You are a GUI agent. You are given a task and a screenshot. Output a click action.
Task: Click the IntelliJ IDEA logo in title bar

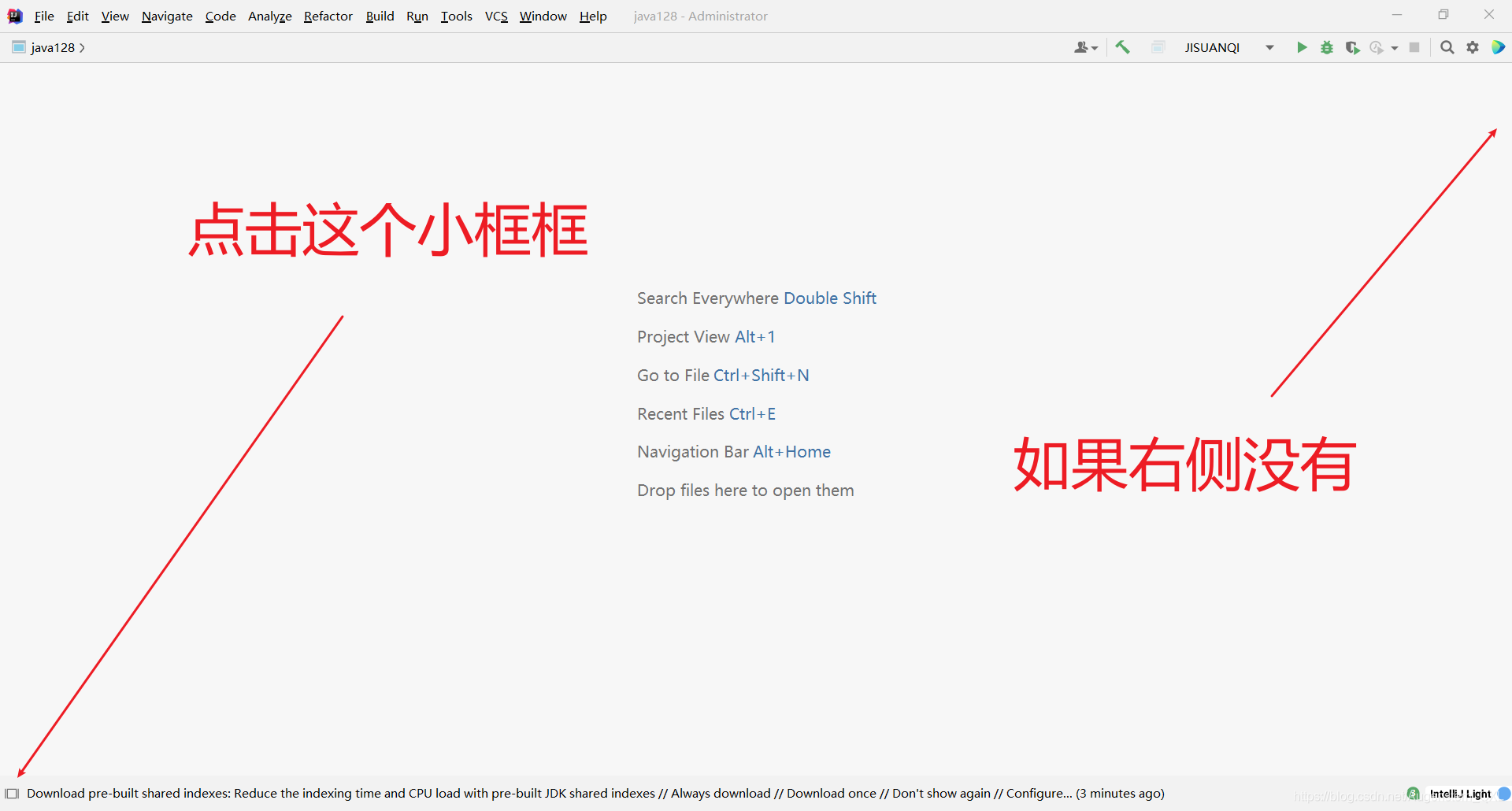15,16
